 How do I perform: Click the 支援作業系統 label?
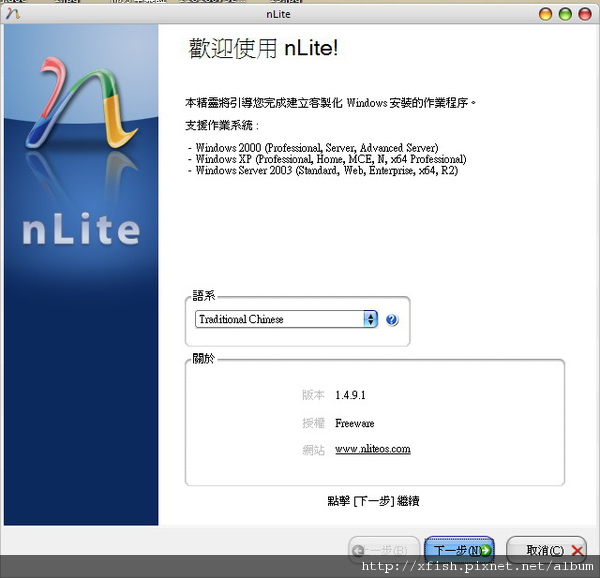[x=222, y=125]
